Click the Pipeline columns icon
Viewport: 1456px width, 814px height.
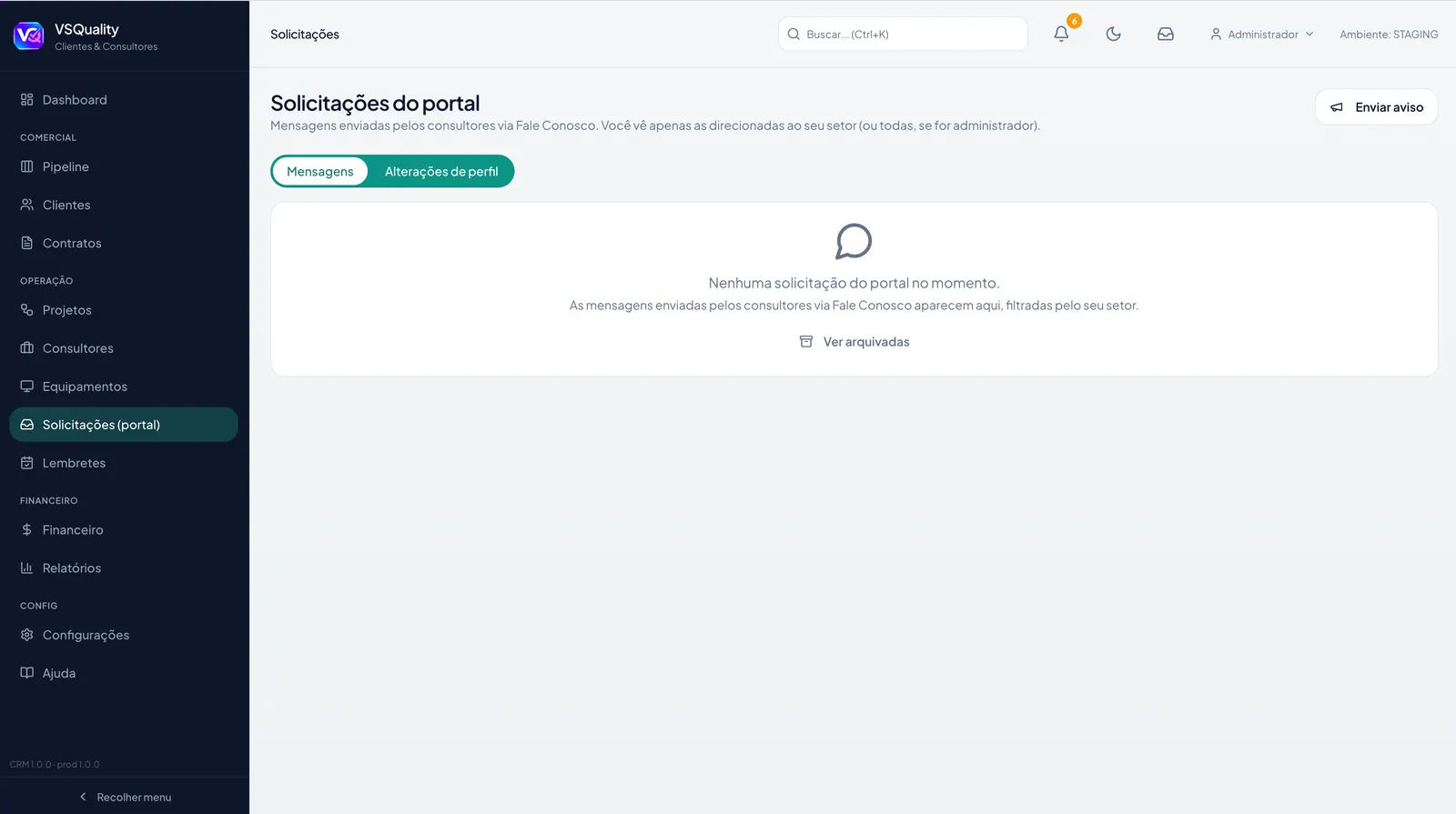[x=27, y=167]
